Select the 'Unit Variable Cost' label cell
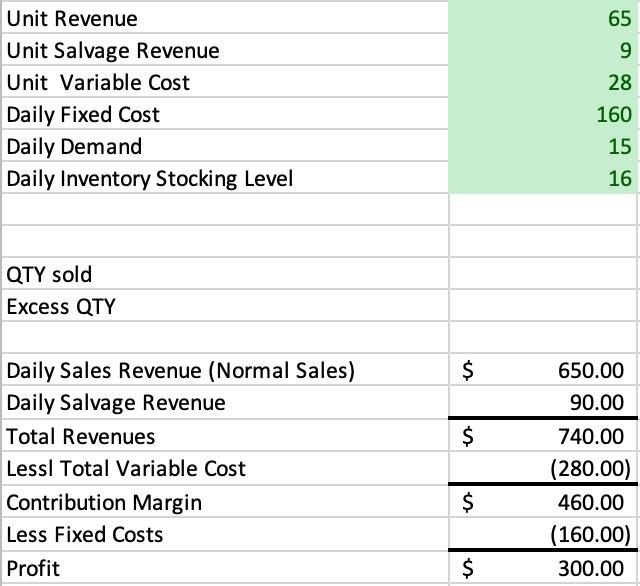Screen dimensions: 640x586 [x=225, y=82]
